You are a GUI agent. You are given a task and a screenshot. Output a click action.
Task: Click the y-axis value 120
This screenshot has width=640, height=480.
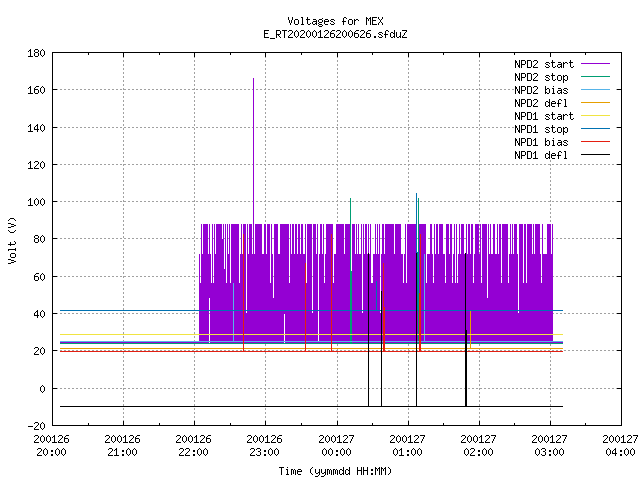(x=36, y=165)
